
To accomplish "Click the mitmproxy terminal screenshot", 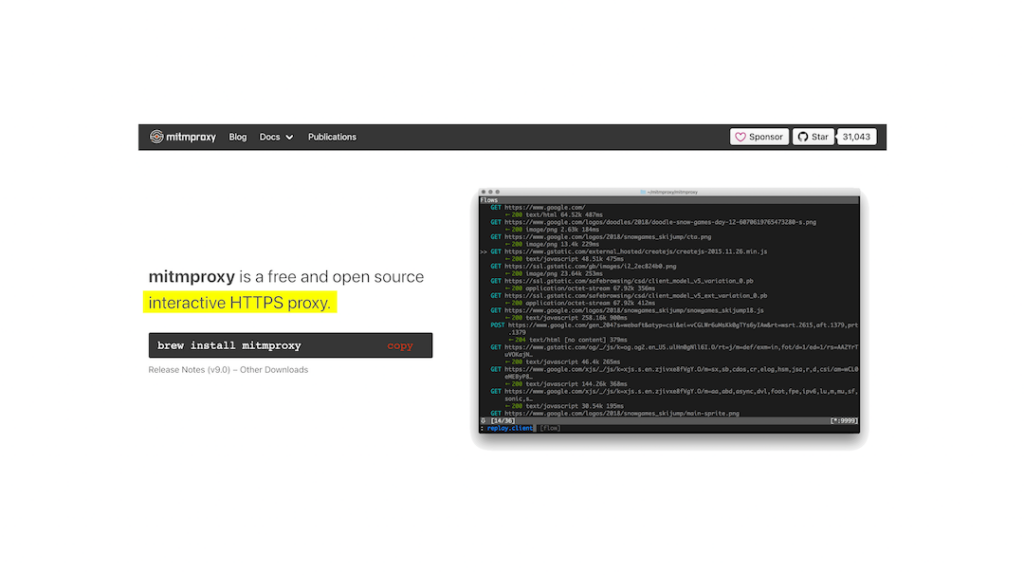I will (x=669, y=310).
